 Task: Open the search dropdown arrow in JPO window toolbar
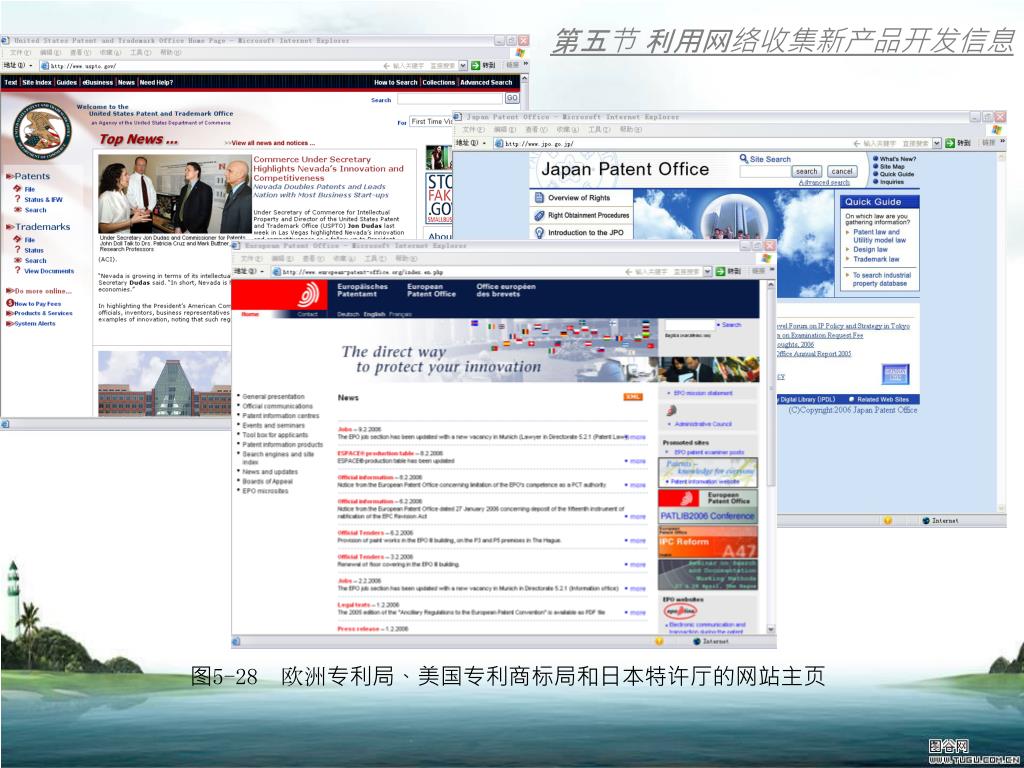pyautogui.click(x=937, y=143)
